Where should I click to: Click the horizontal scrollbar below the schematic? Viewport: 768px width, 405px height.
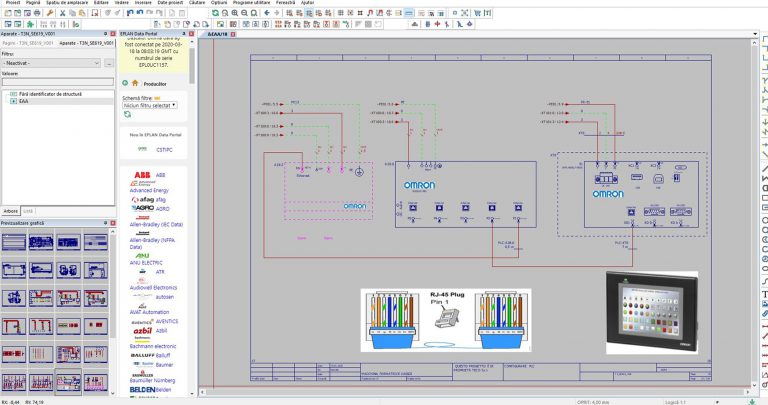pos(475,392)
